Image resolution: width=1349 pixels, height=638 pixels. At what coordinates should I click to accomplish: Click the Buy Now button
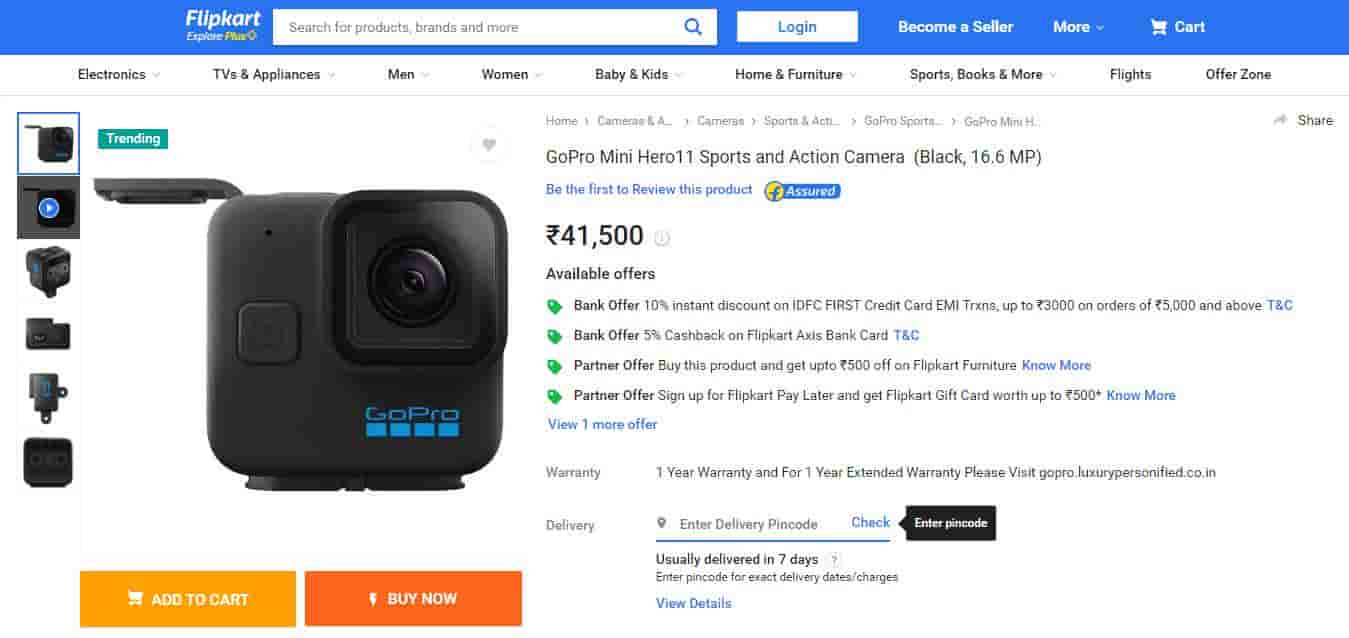pos(413,599)
